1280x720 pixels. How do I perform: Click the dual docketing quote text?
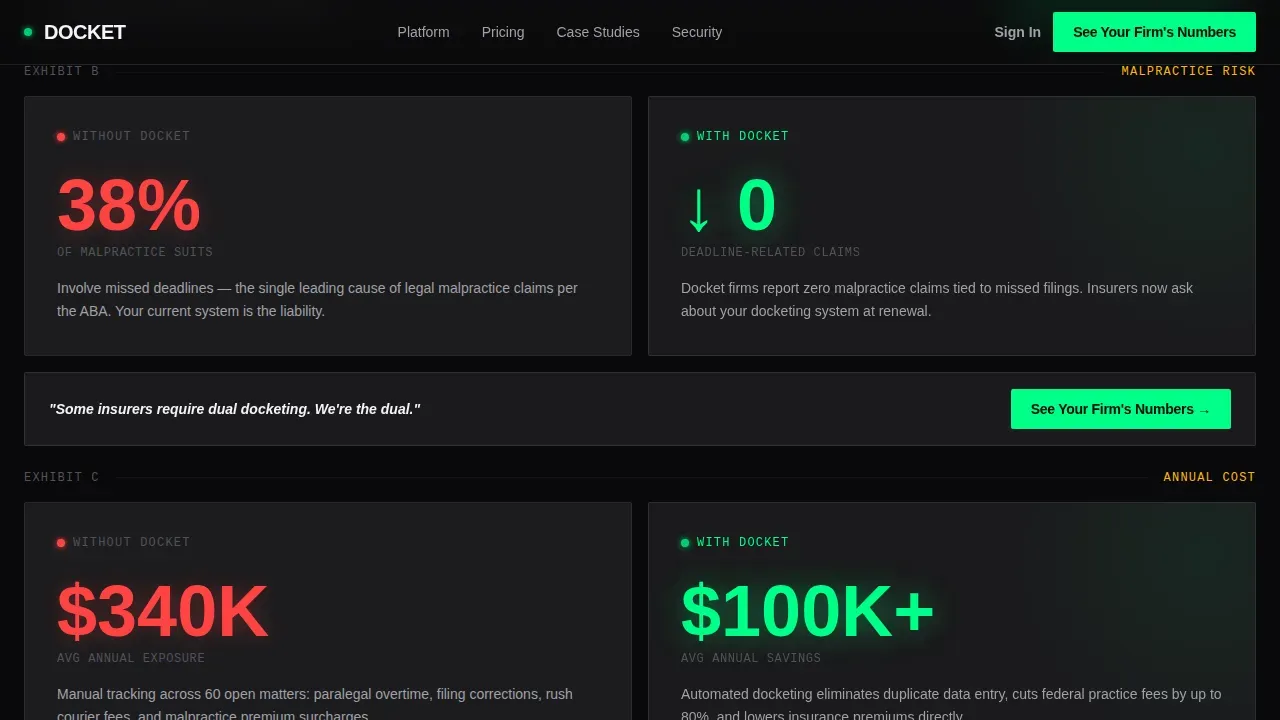click(235, 409)
